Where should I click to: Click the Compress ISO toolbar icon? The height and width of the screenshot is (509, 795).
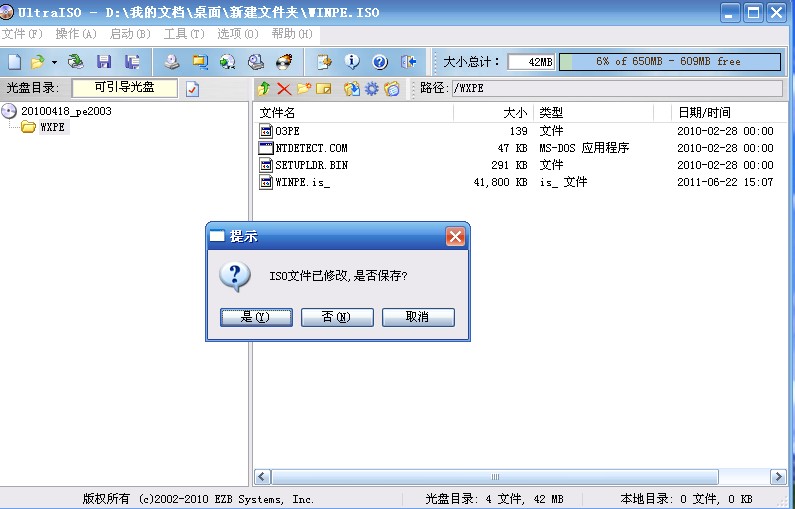[x=200, y=62]
